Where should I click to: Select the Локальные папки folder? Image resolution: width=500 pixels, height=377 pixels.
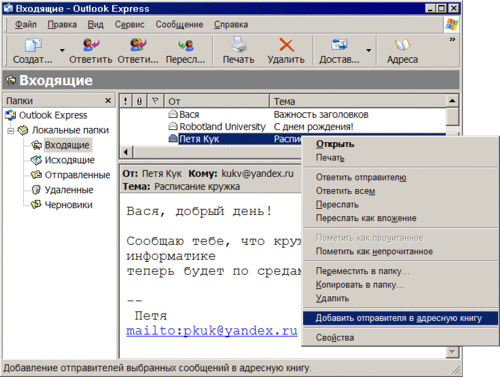(x=70, y=130)
